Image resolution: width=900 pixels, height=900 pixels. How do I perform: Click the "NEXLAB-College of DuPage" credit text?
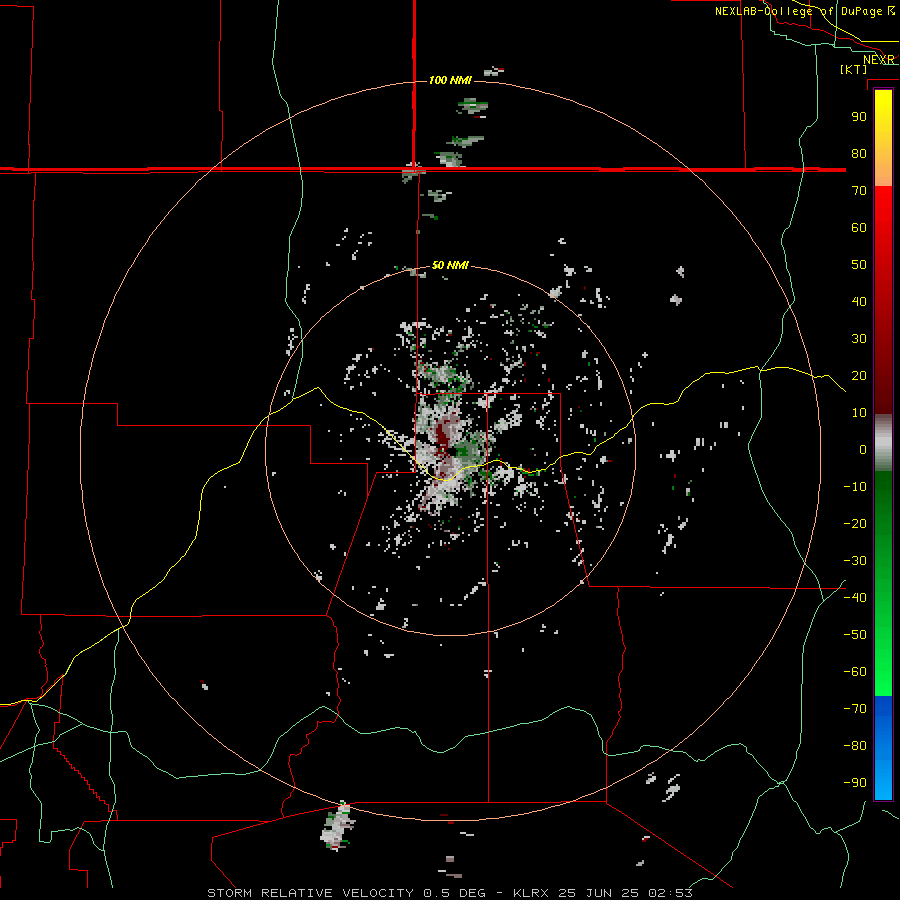click(800, 11)
